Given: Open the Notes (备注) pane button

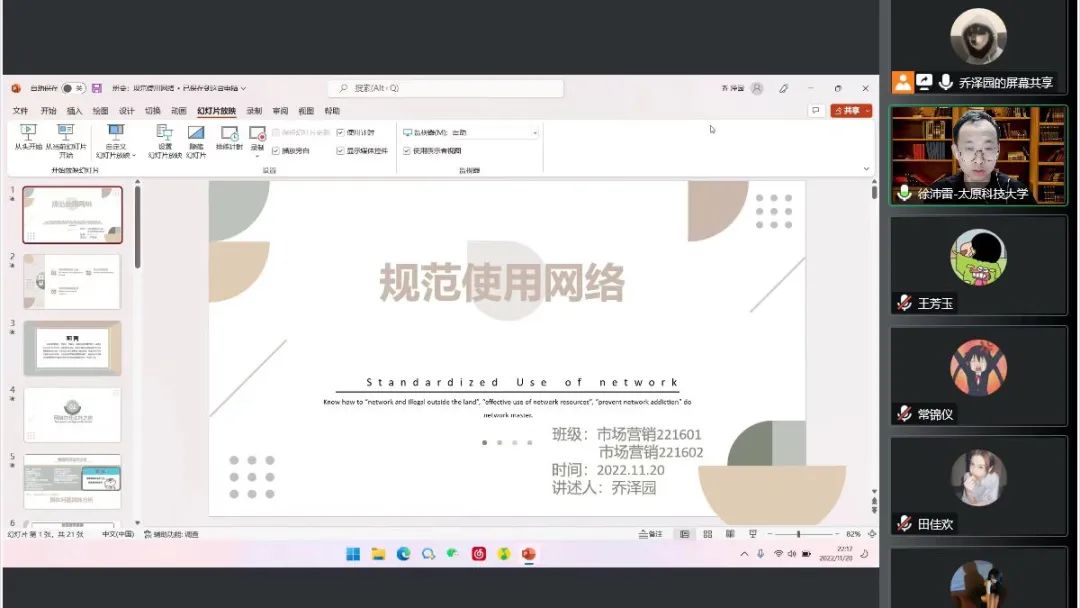Looking at the screenshot, I should tap(651, 534).
